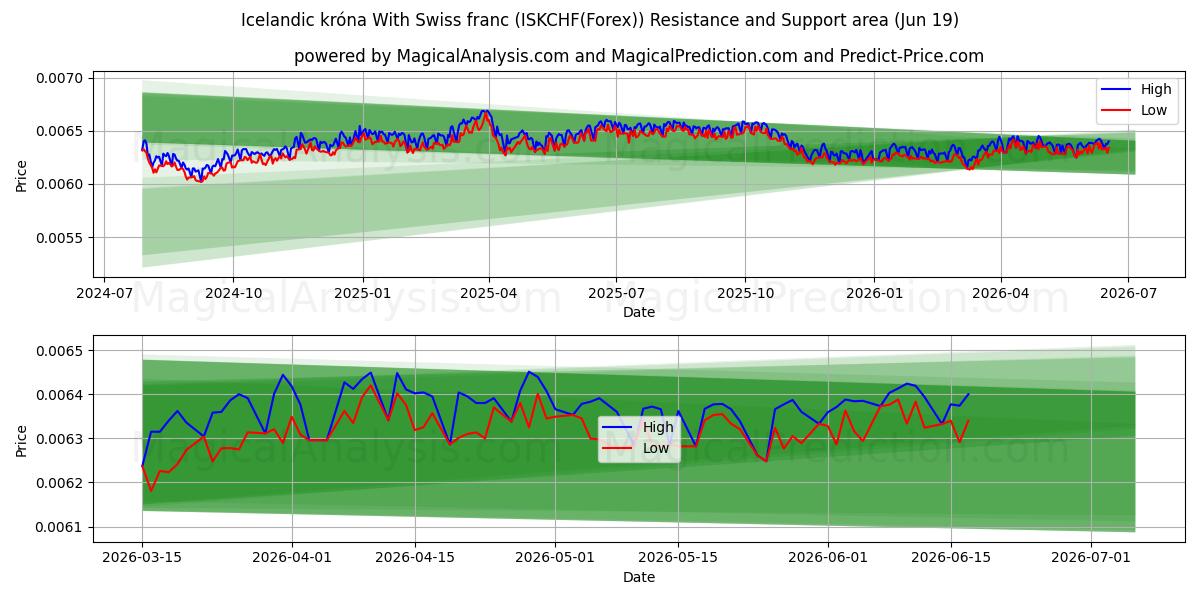
Task: Click the 2025-10 date tick label
Action: pyautogui.click(x=744, y=293)
